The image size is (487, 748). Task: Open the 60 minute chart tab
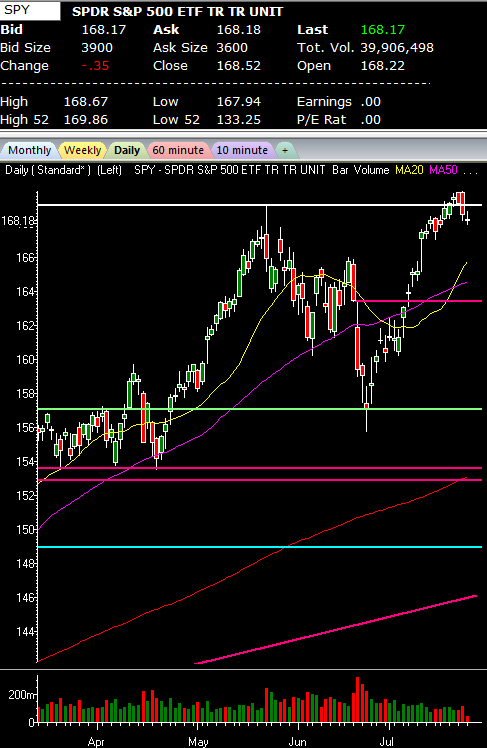(178, 150)
